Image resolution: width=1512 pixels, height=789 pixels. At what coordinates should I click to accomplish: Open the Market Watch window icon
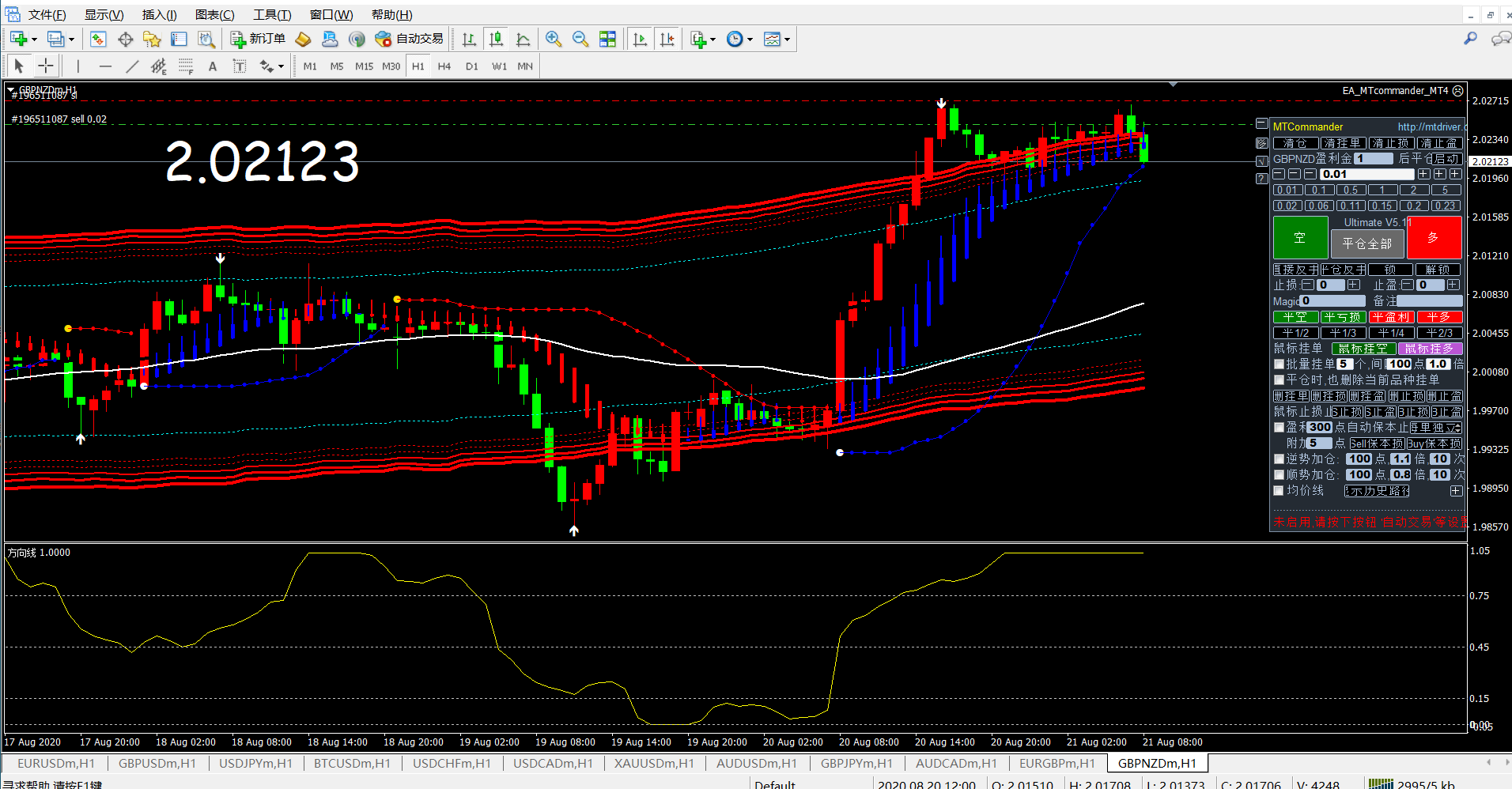[x=98, y=39]
